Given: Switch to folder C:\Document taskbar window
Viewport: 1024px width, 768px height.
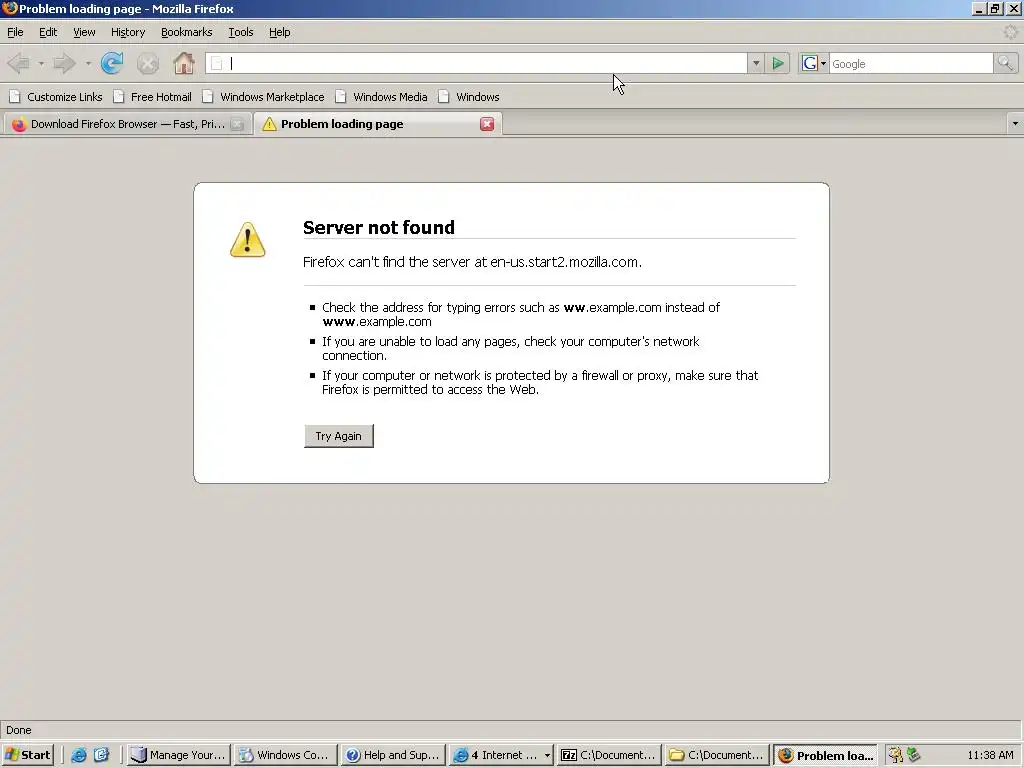Looking at the screenshot, I should click(716, 755).
